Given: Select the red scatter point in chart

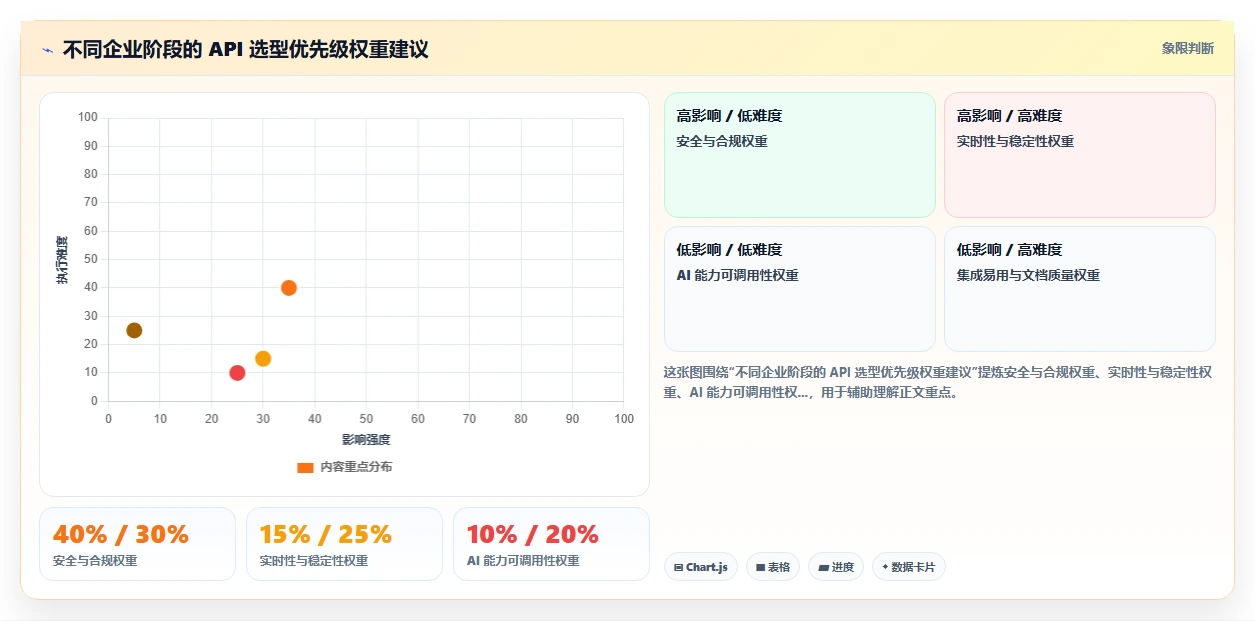Looking at the screenshot, I should coord(237,373).
